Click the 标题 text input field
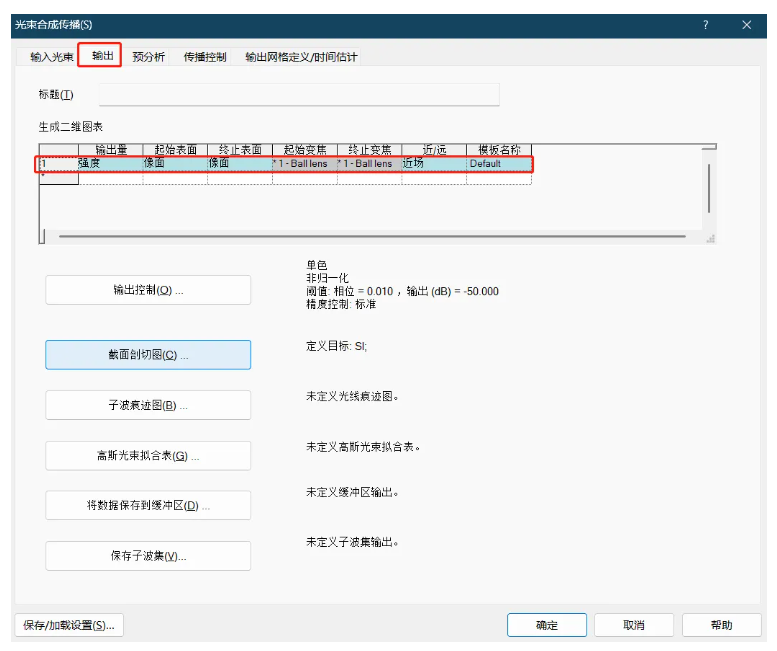 [x=298, y=95]
